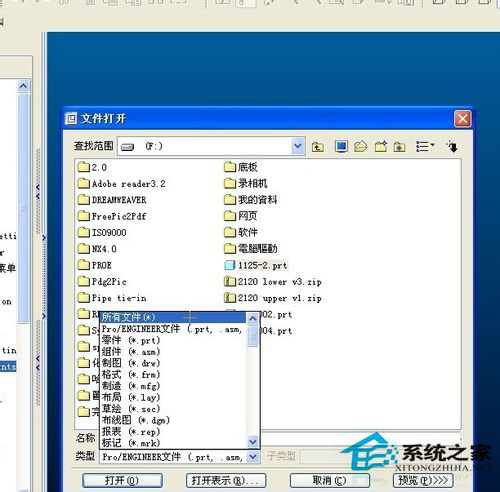The image size is (500, 492).
Task: Go up one folder level
Action: coord(317,147)
